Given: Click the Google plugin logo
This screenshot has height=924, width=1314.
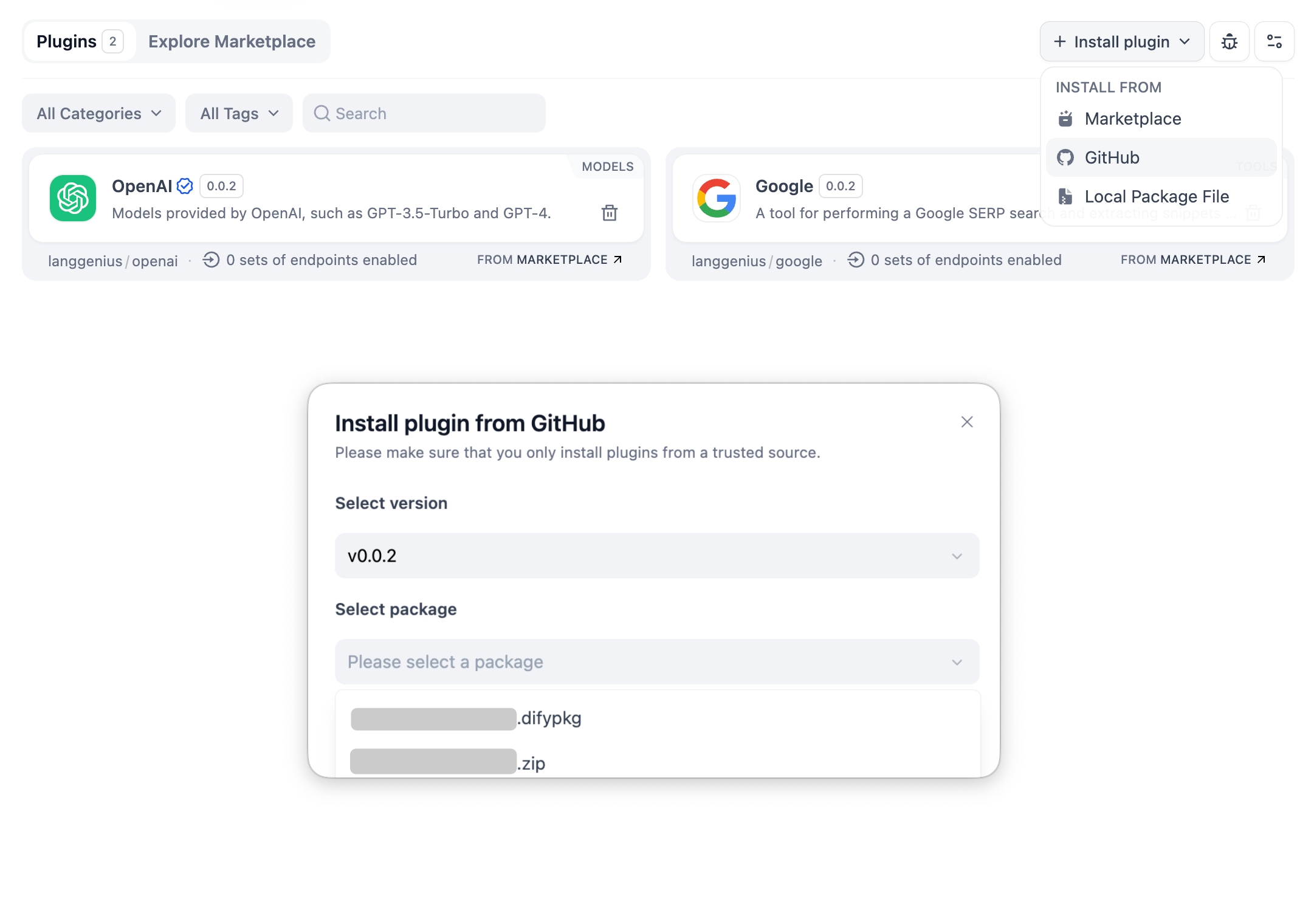Looking at the screenshot, I should point(717,198).
